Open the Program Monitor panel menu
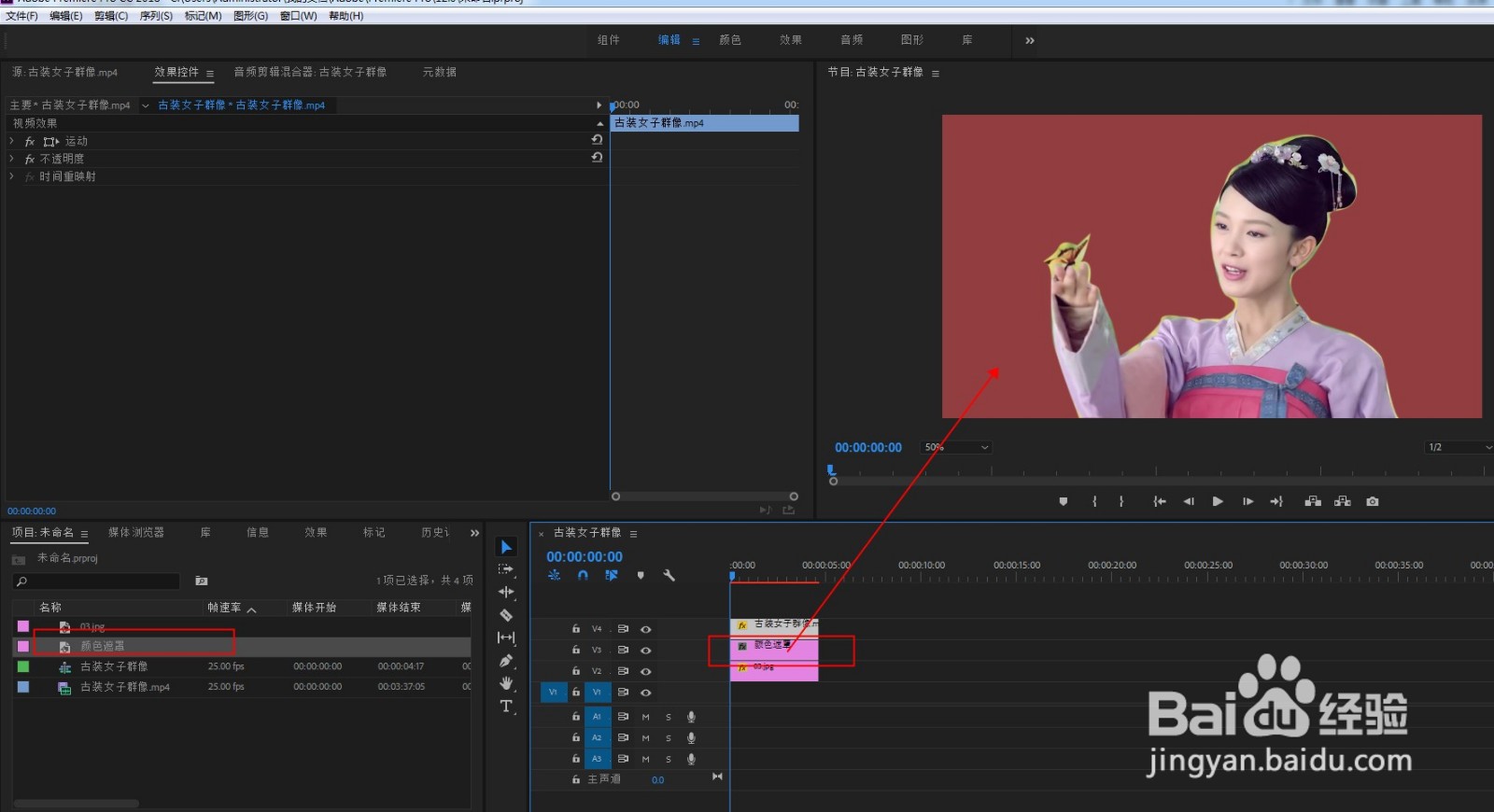The height and width of the screenshot is (812, 1494). pos(936,73)
